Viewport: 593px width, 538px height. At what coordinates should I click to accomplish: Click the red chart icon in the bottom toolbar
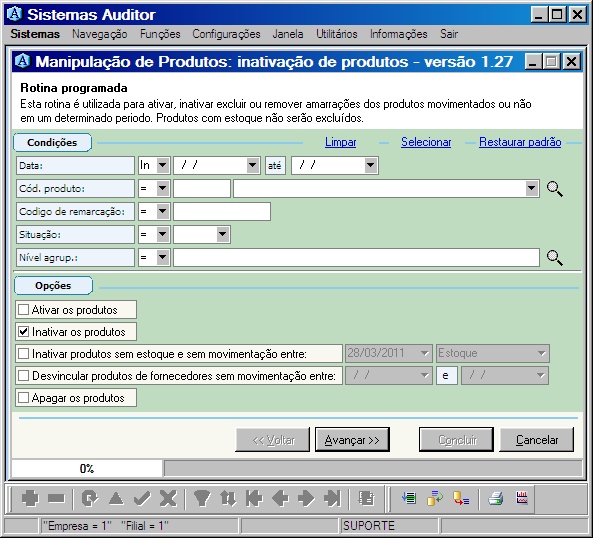pyautogui.click(x=522, y=498)
